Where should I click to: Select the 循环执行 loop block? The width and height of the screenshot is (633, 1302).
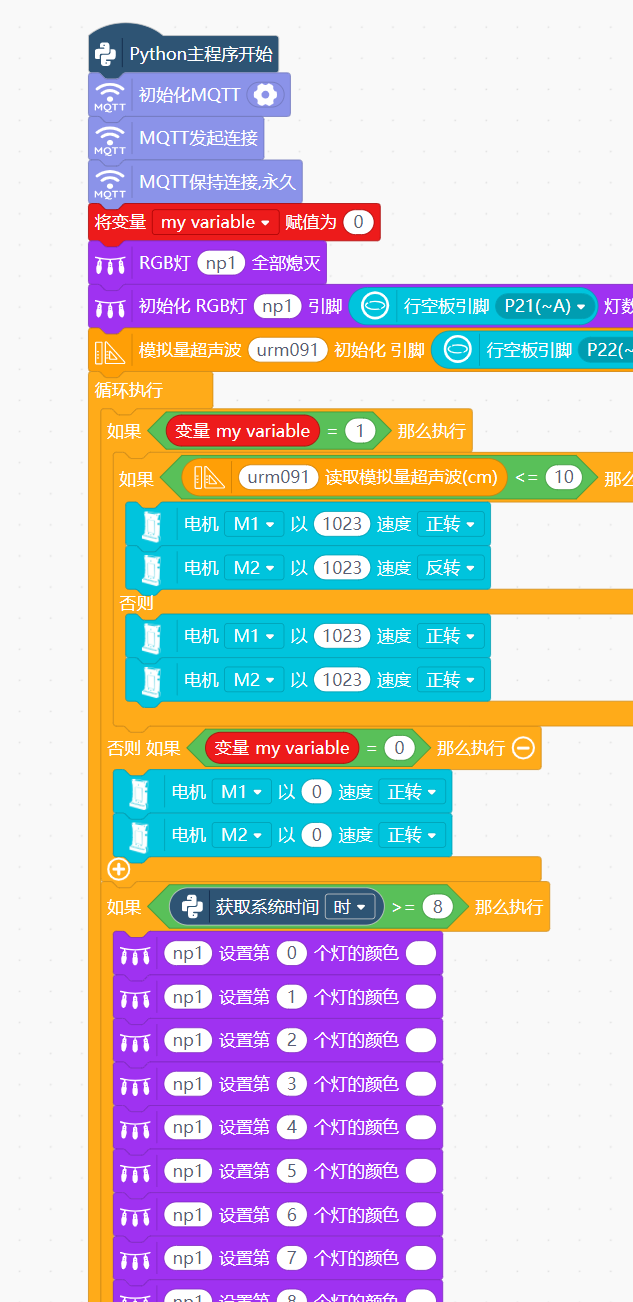pyautogui.click(x=130, y=390)
